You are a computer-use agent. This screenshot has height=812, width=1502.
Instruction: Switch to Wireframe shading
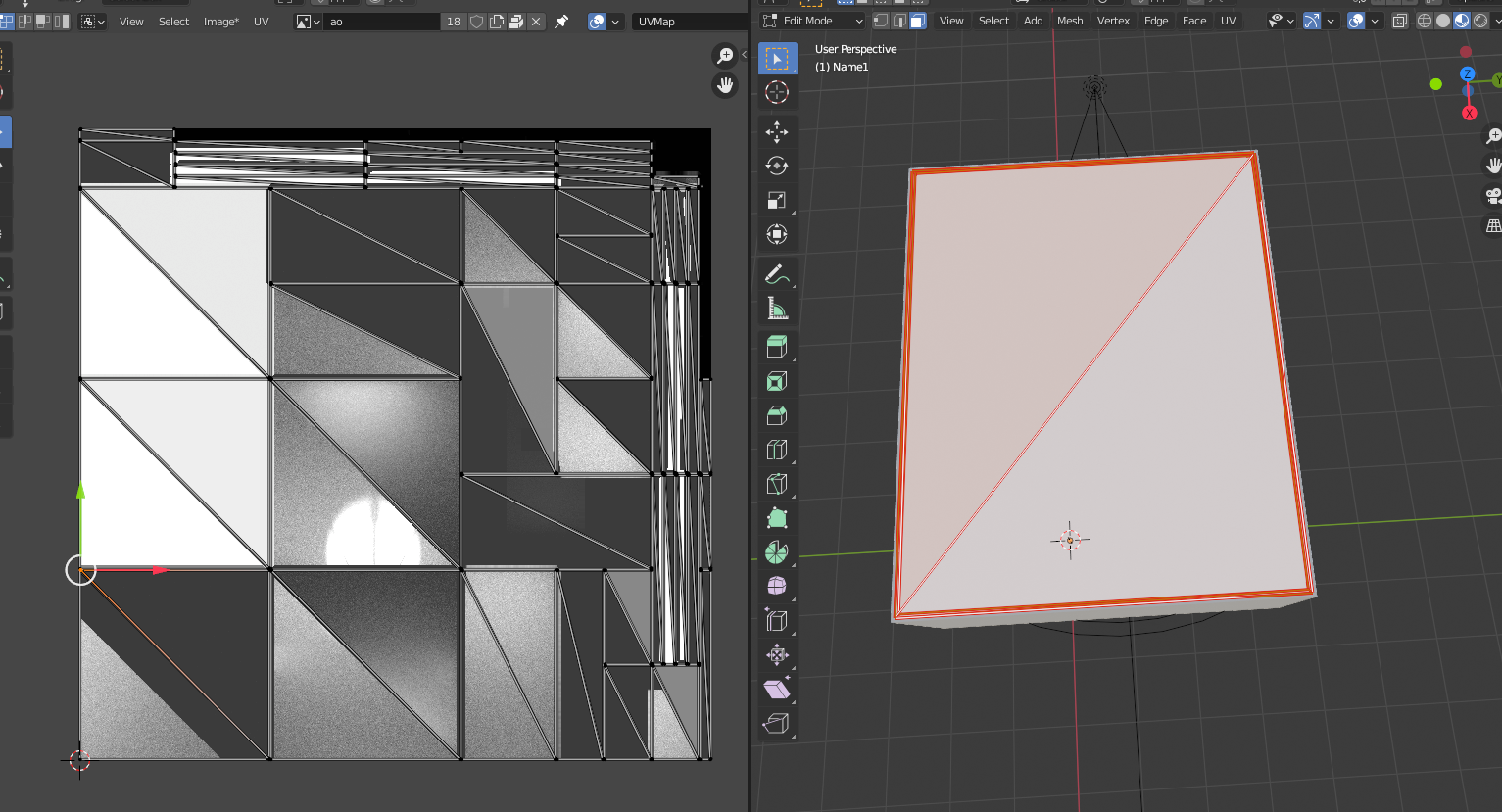[x=1425, y=21]
